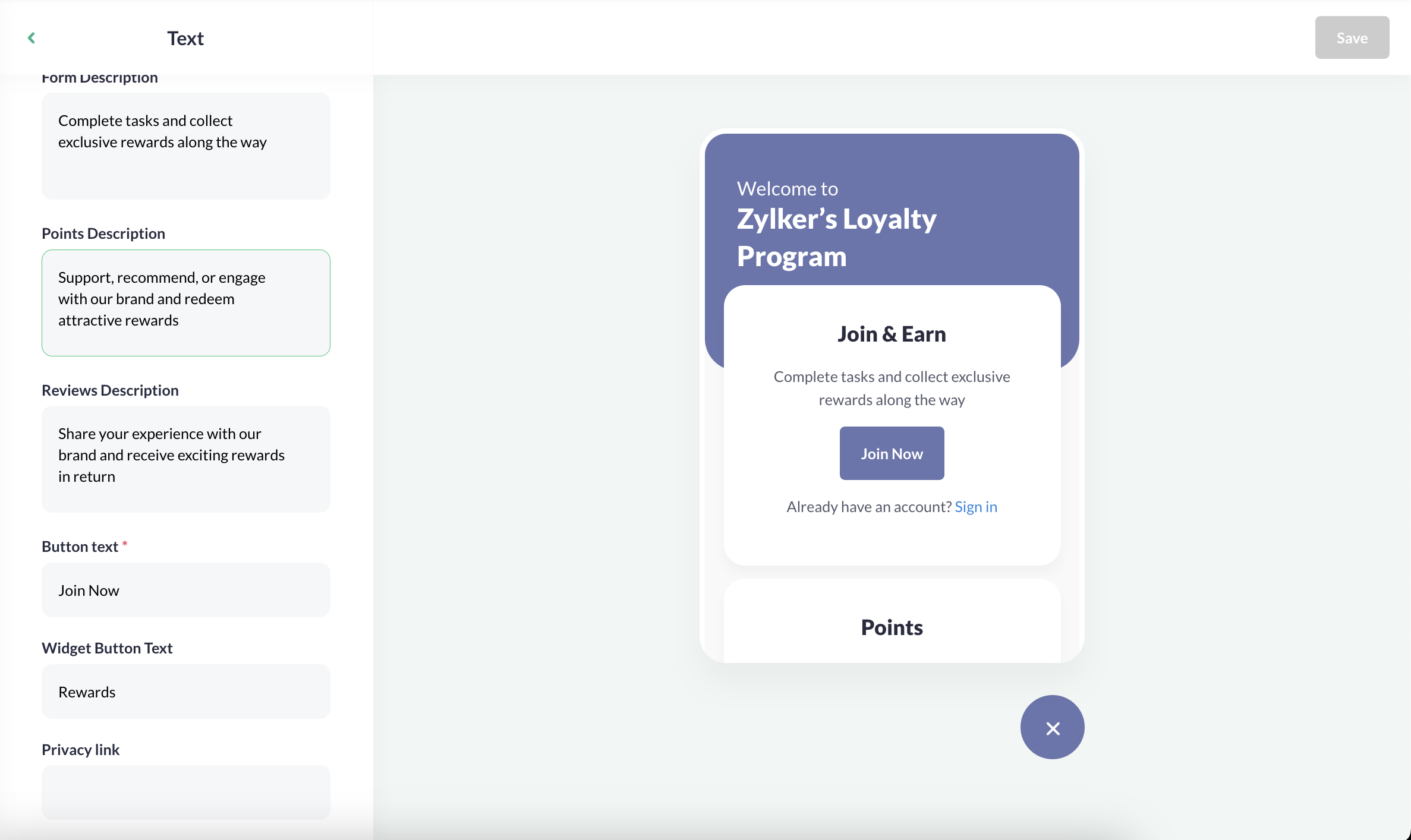Click the Join & Earn heading in preview

[x=892, y=334]
